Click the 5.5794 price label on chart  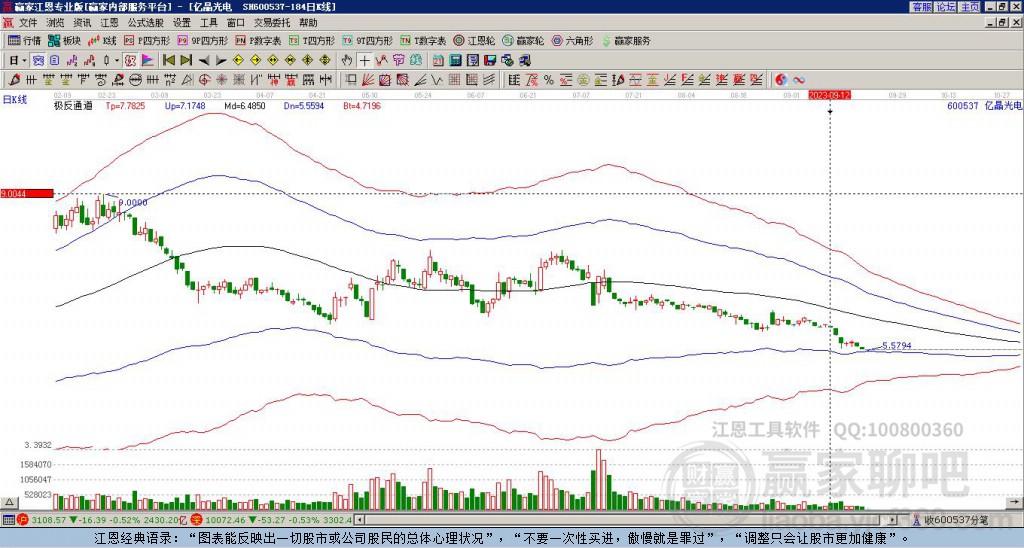tap(896, 346)
